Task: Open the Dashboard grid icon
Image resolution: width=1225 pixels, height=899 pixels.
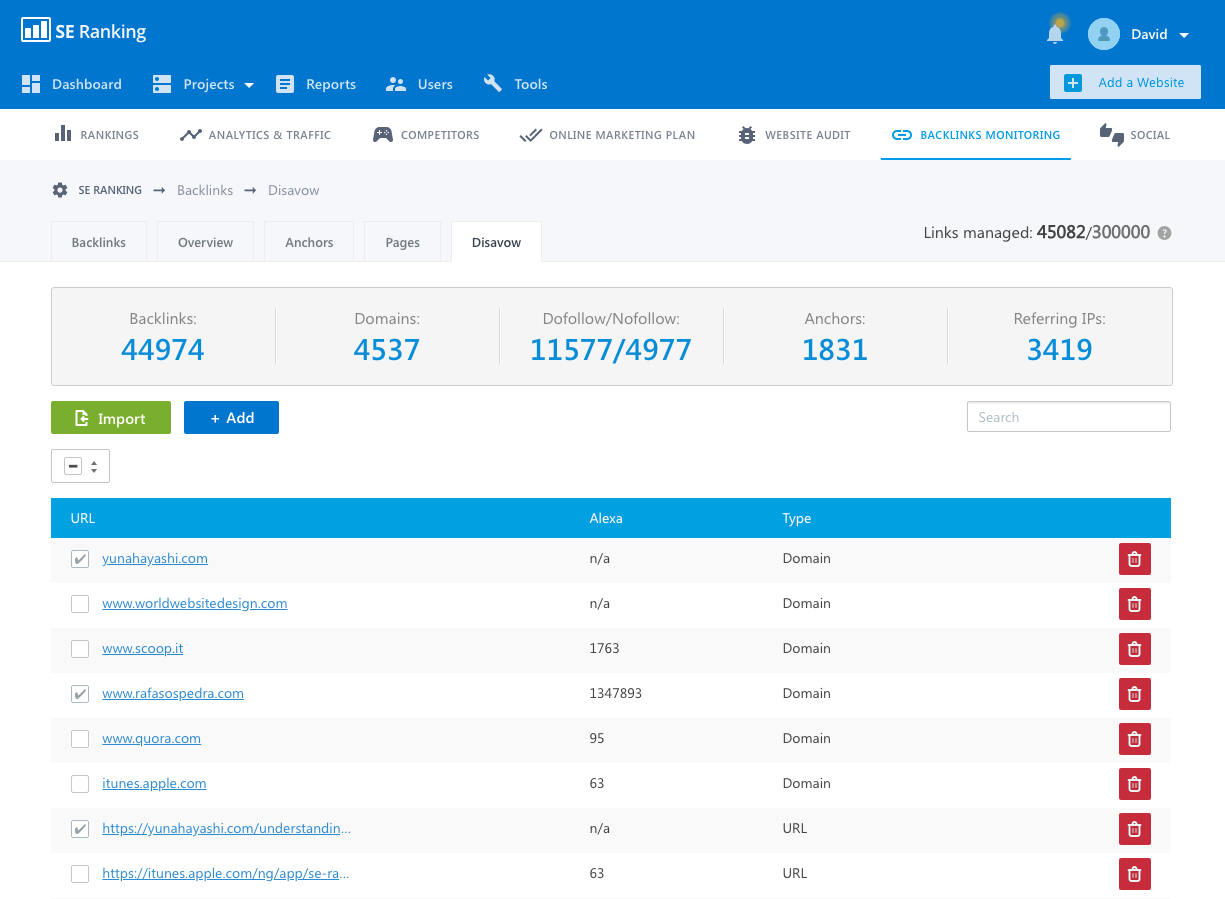Action: click(x=31, y=84)
